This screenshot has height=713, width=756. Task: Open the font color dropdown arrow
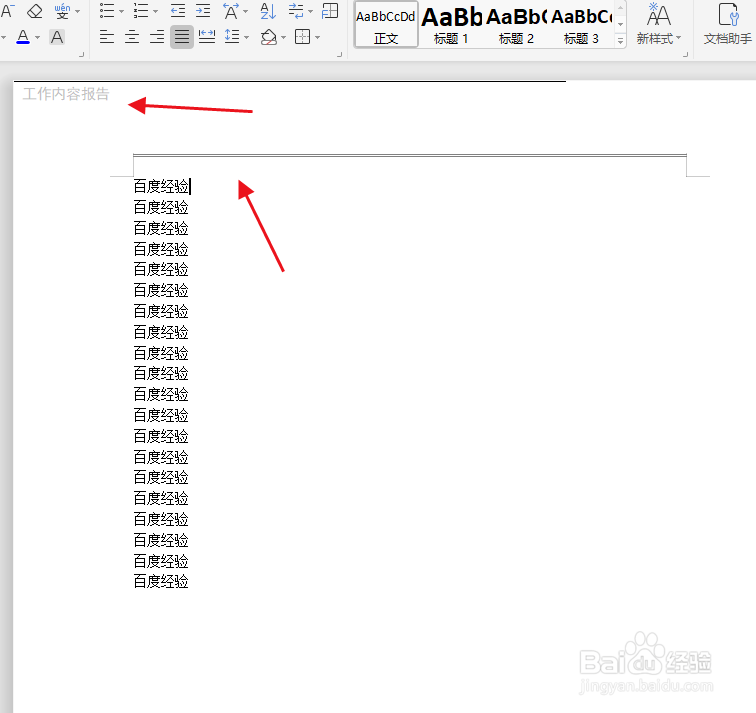pos(38,37)
